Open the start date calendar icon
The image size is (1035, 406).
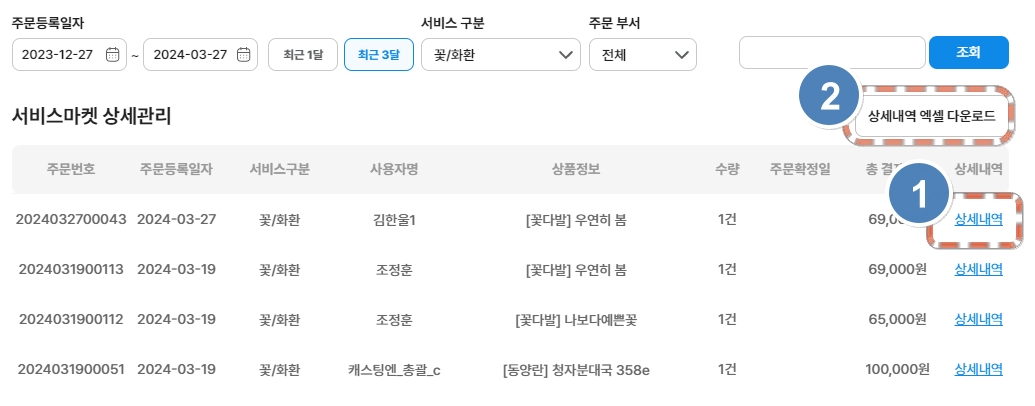(113, 54)
